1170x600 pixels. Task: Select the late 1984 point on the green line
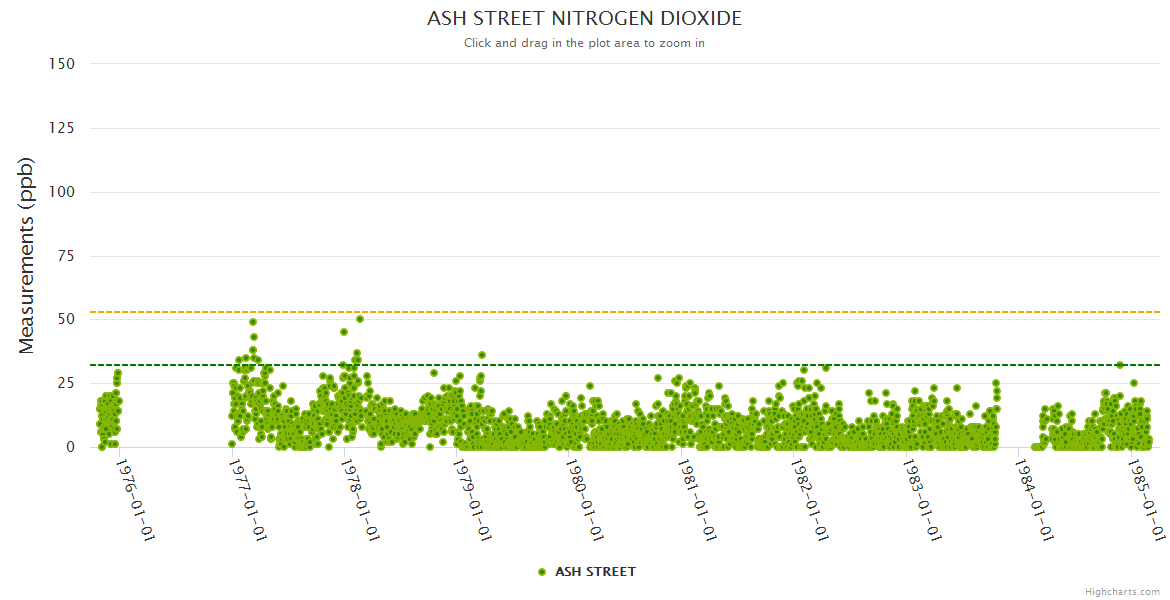tap(1120, 365)
